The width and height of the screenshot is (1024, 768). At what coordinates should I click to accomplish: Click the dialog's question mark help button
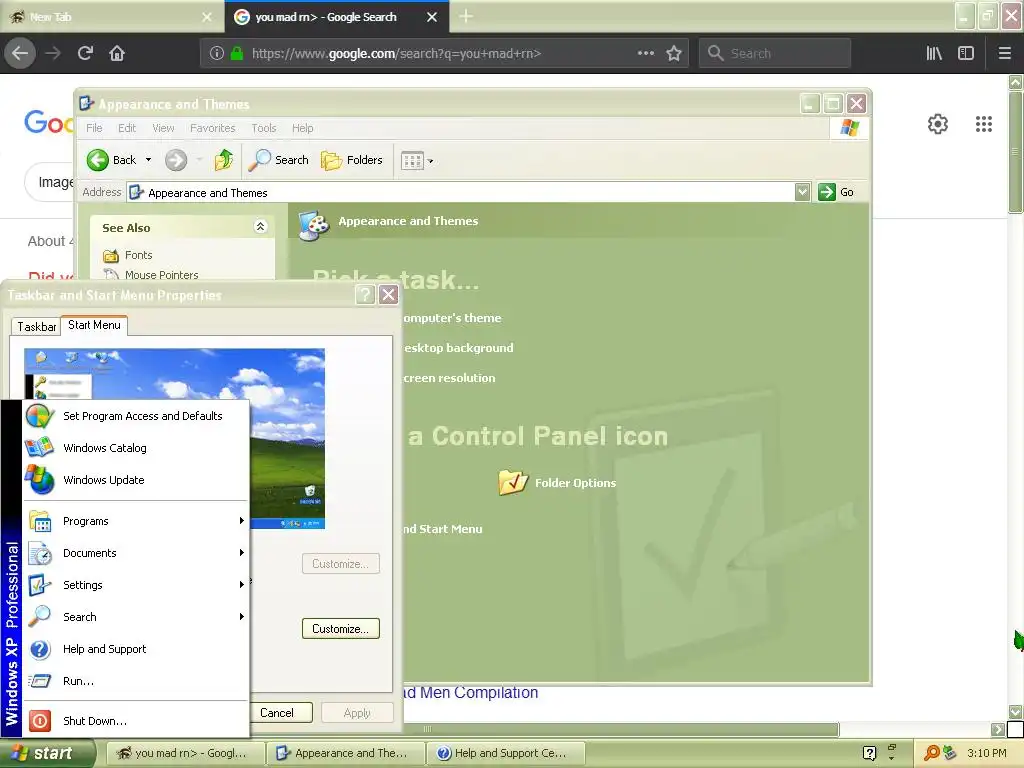pyautogui.click(x=364, y=295)
